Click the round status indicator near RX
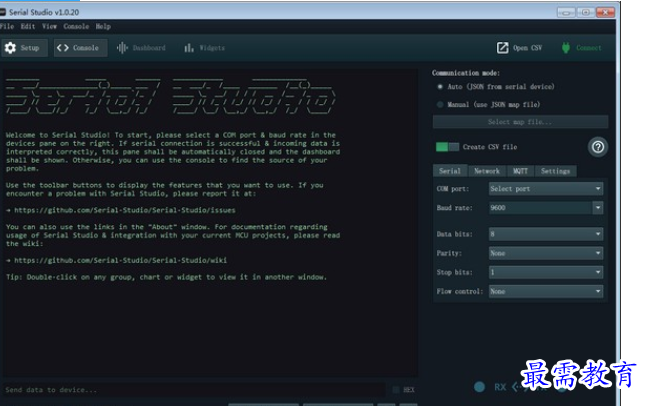This screenshot has height=406, width=645. click(479, 387)
